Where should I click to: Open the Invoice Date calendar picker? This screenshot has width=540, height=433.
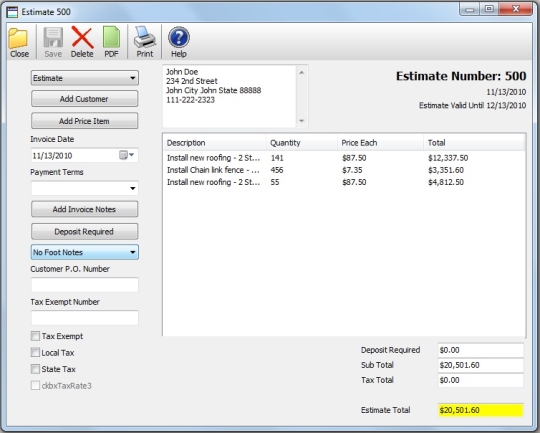tap(127, 155)
